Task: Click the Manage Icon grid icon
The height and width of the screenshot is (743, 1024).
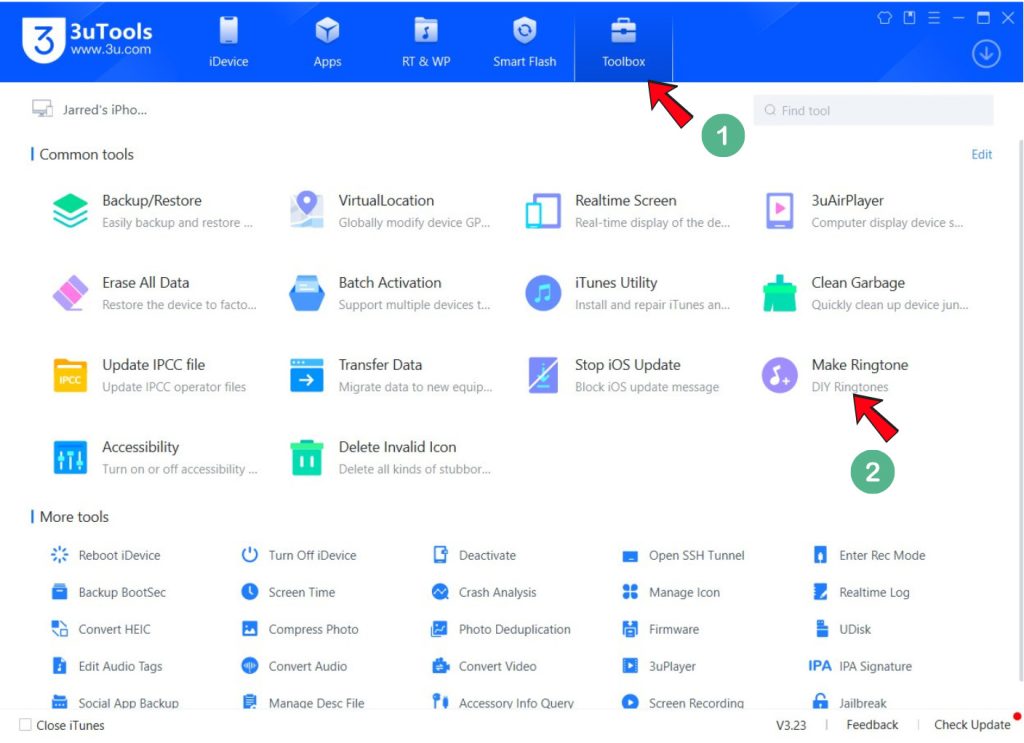Action: pos(630,592)
